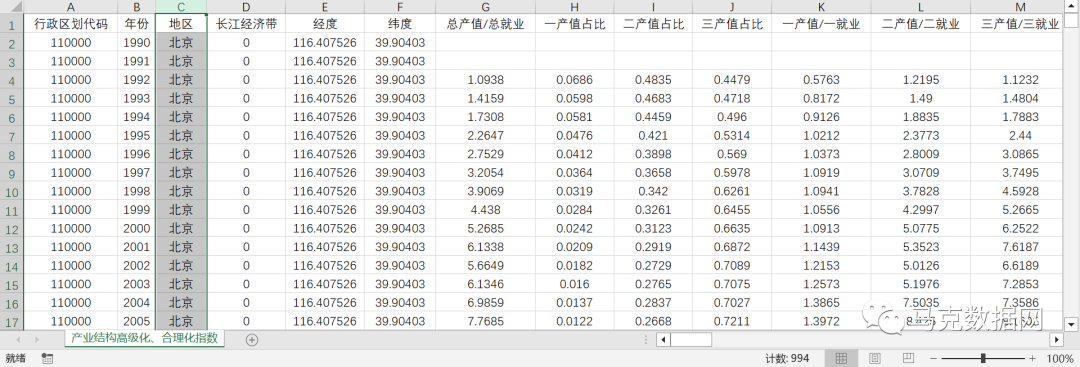Click the 长江经济带 header cell
Image resolution: width=1080 pixels, height=367 pixels.
[246, 24]
